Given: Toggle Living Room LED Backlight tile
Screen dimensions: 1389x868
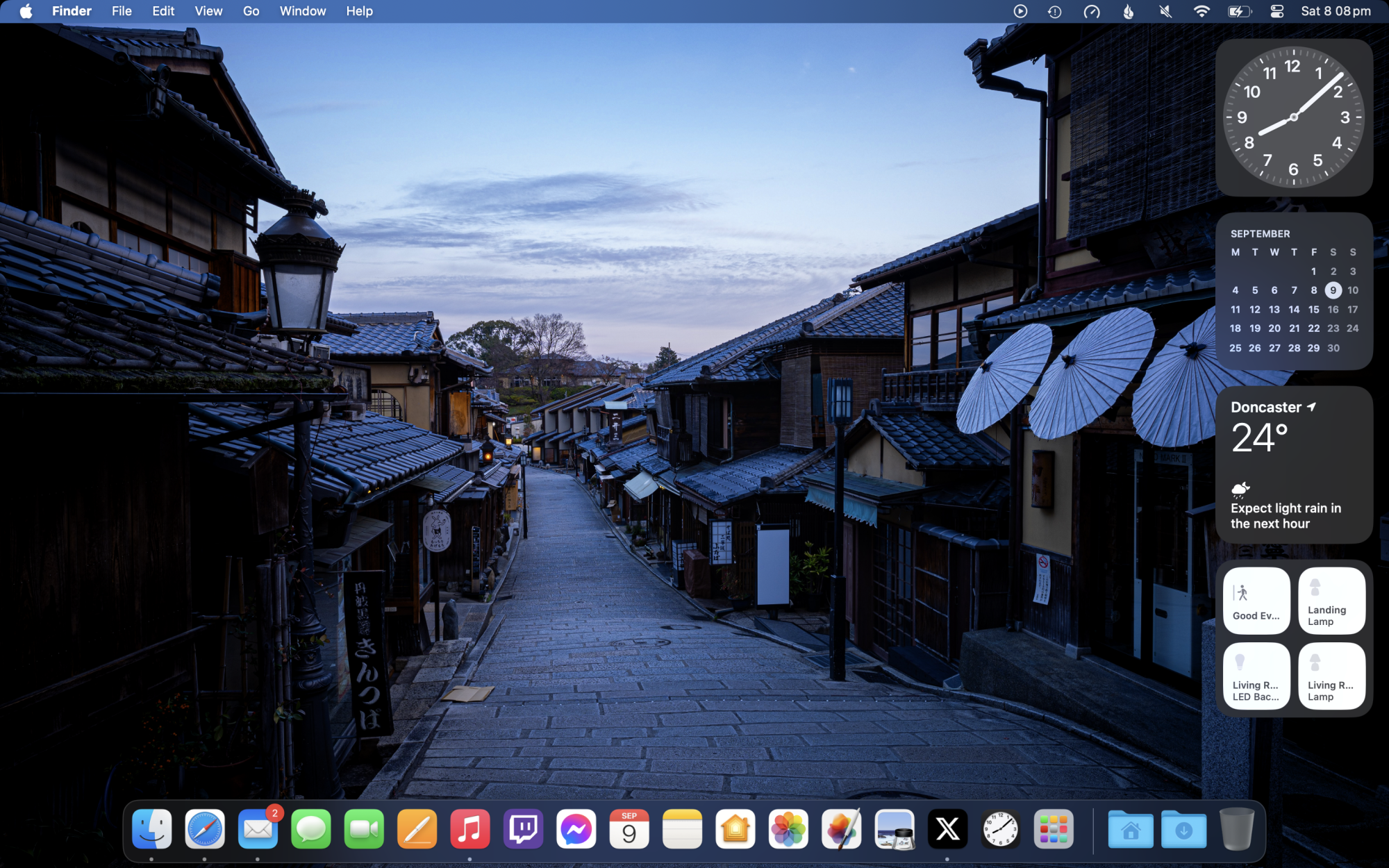Looking at the screenshot, I should [x=1256, y=676].
